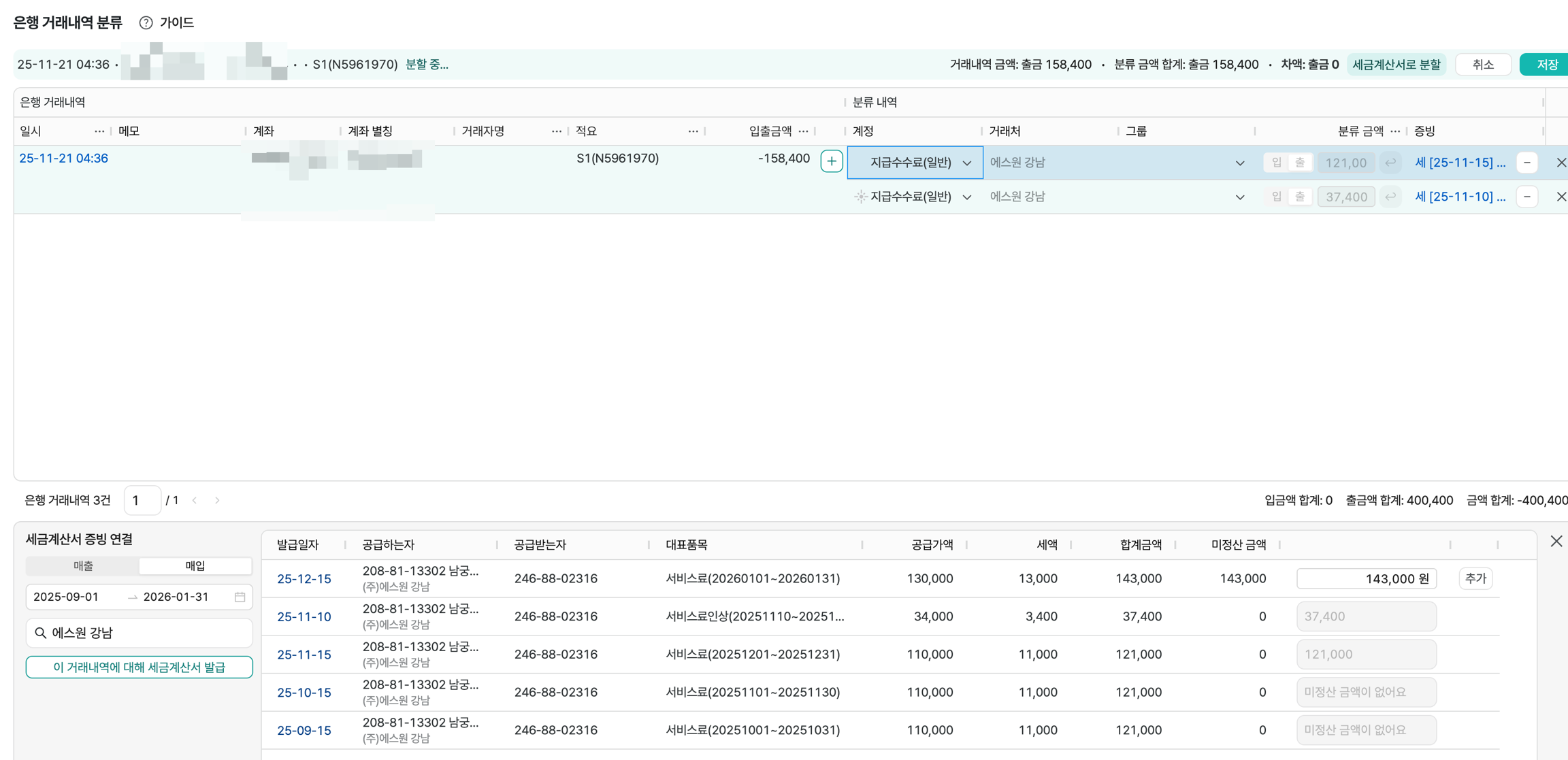
Task: Open calendar icon in date range field
Action: (240, 597)
